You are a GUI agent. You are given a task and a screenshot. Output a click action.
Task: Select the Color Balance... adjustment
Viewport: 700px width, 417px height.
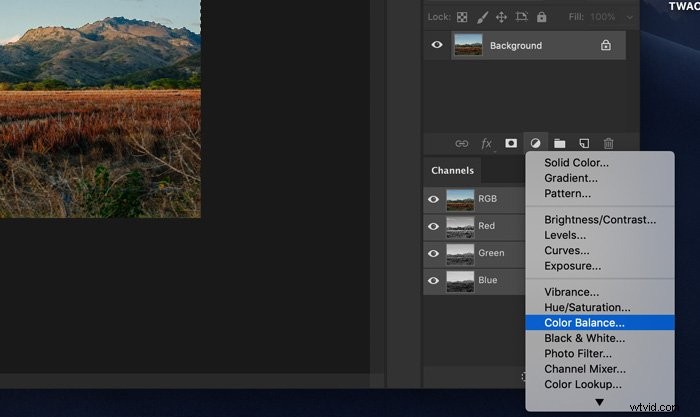point(600,323)
